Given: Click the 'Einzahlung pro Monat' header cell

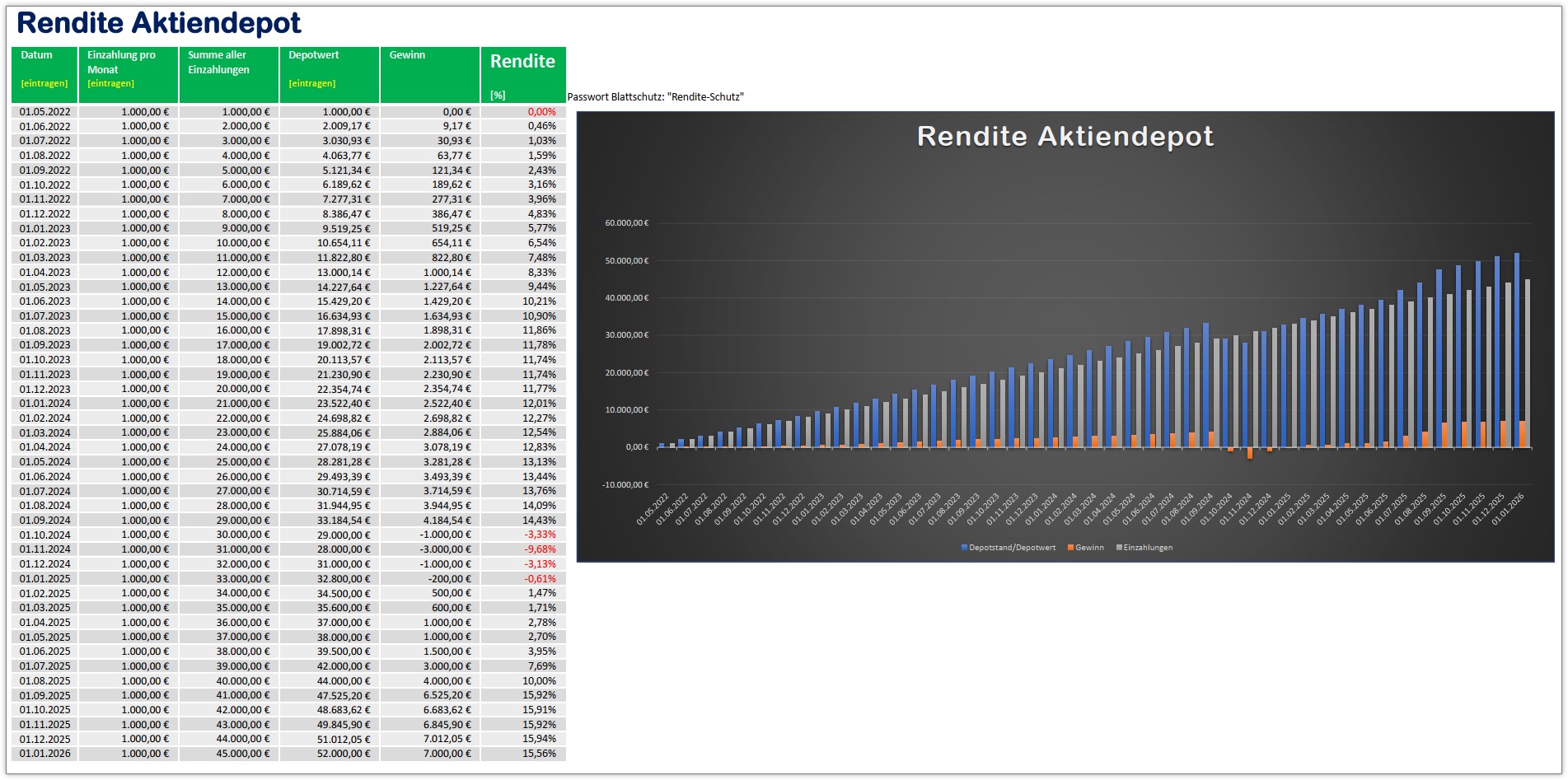Looking at the screenshot, I should click(129, 74).
